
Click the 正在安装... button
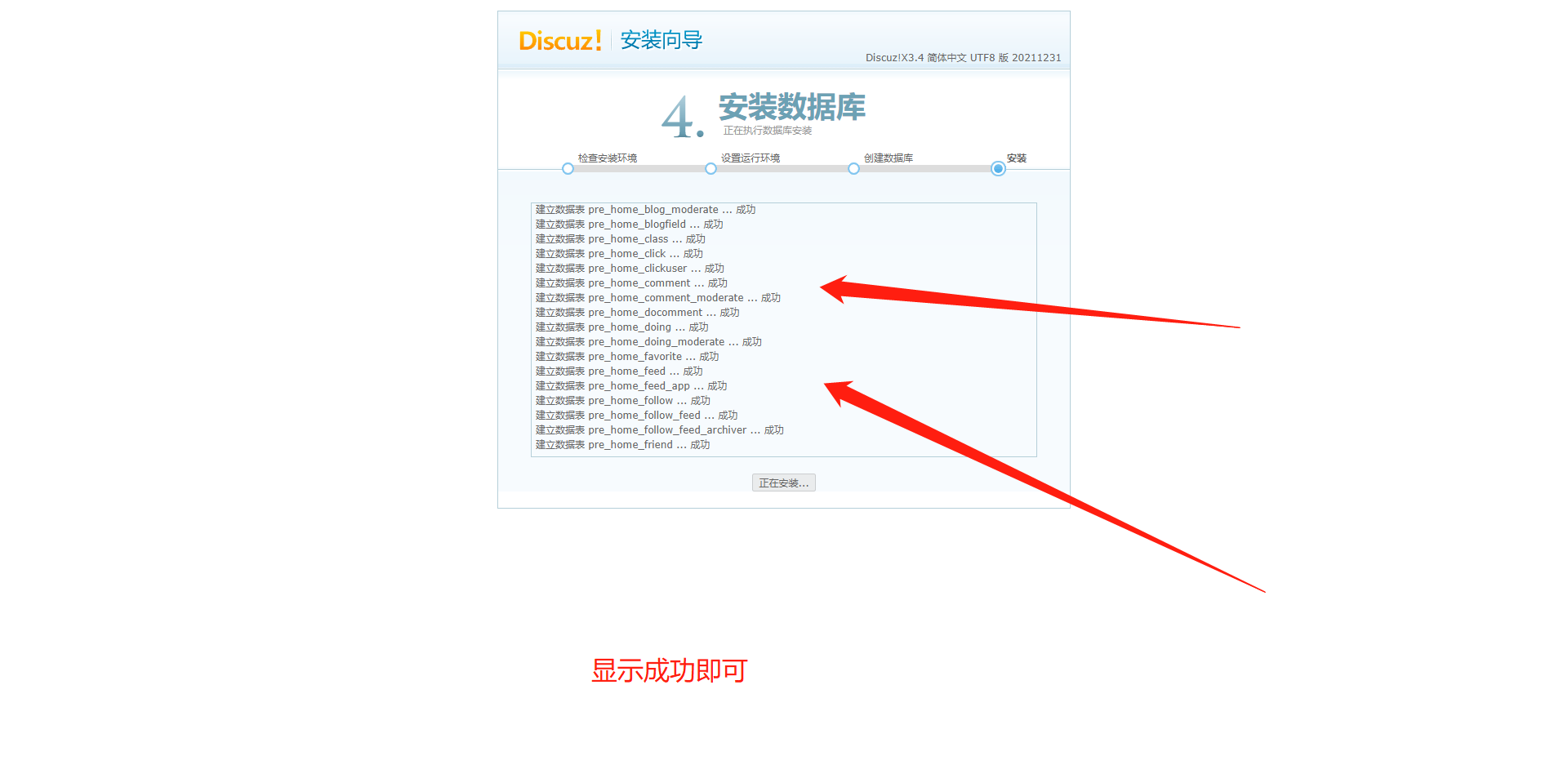(784, 483)
